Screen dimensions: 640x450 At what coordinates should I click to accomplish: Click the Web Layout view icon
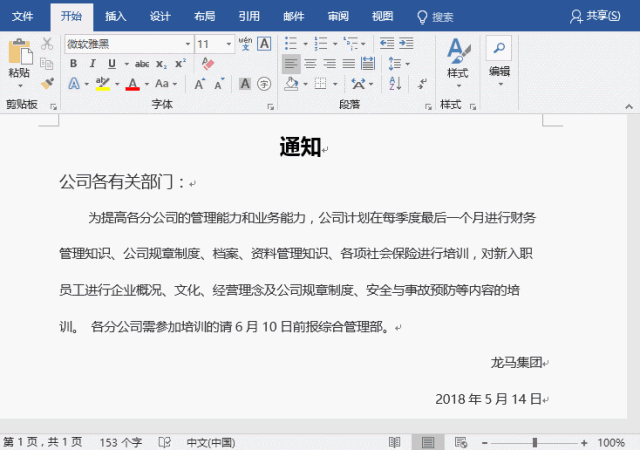[461, 442]
